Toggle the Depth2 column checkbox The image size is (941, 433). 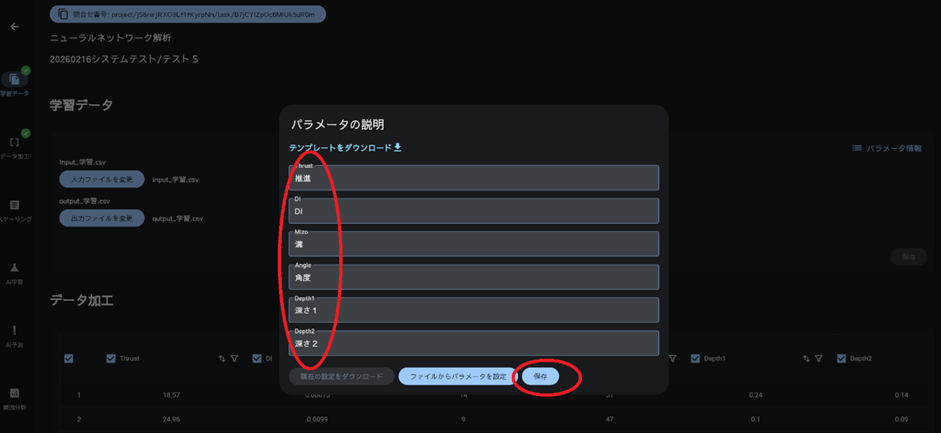(x=841, y=359)
